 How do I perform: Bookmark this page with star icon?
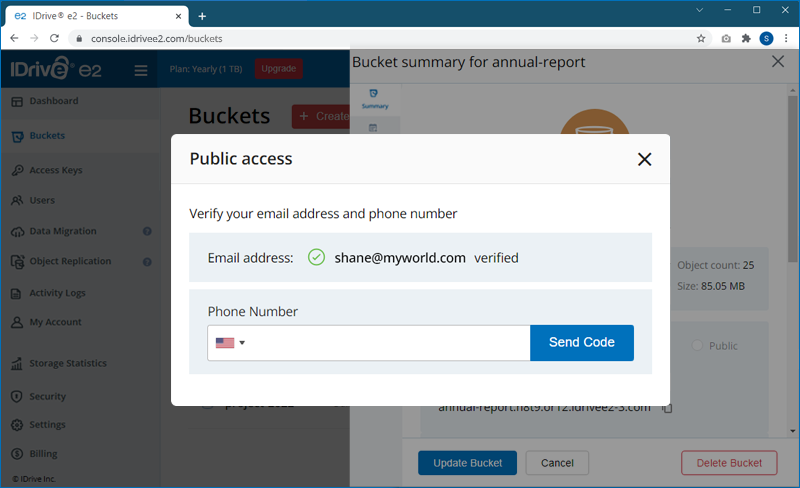(701, 38)
